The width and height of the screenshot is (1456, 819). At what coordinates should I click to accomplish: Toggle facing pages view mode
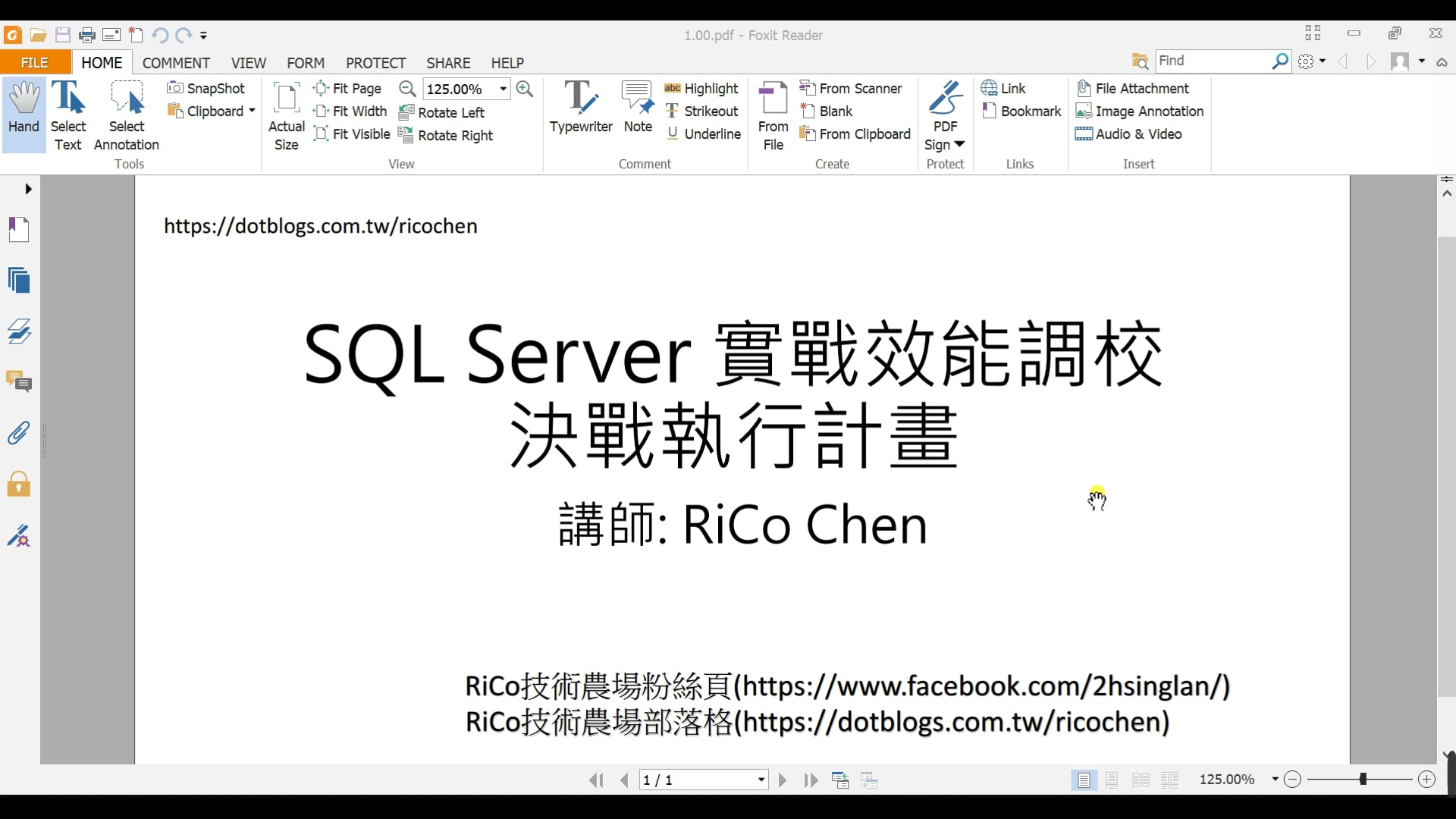click(1141, 780)
